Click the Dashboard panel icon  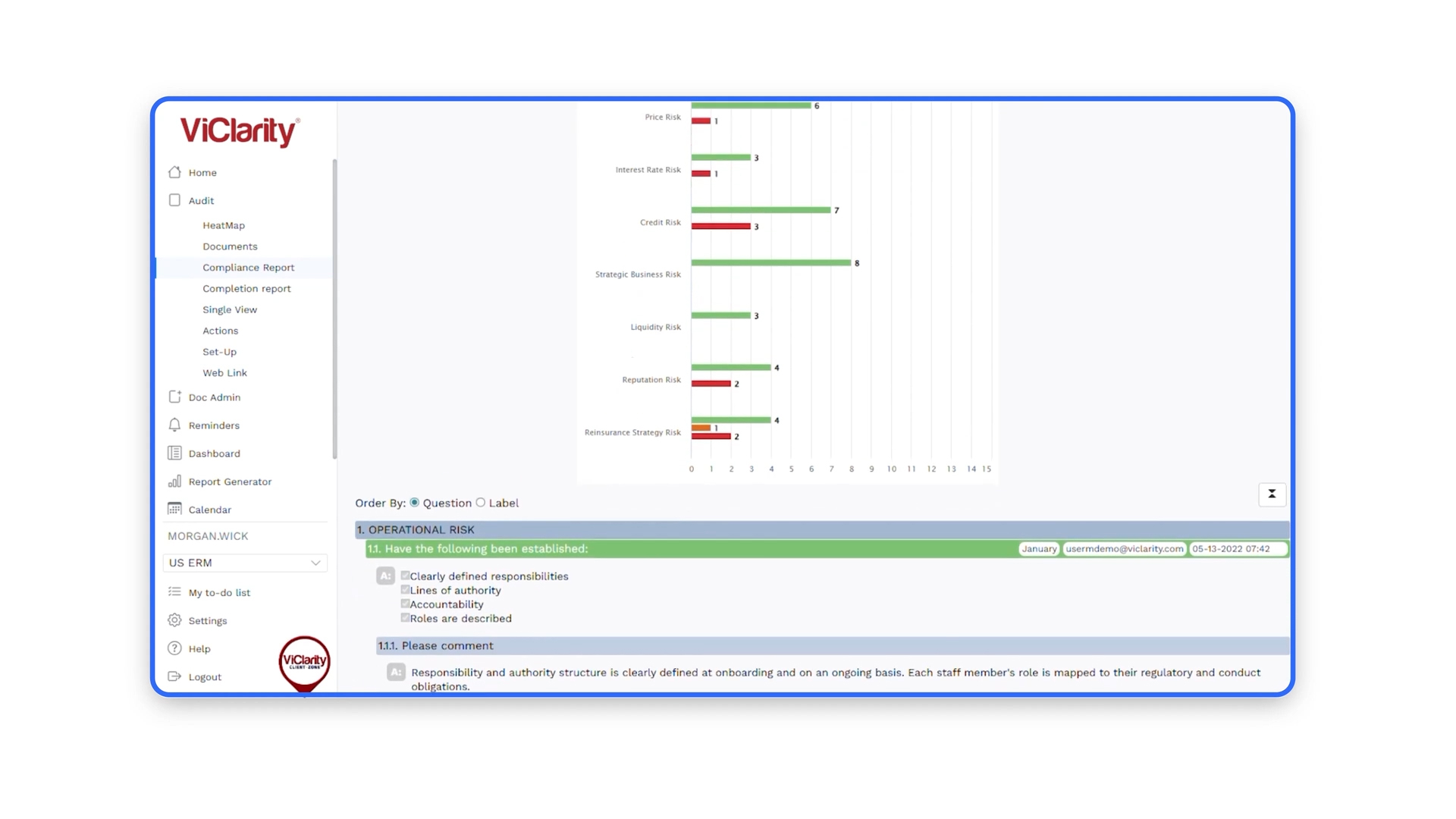click(x=174, y=453)
